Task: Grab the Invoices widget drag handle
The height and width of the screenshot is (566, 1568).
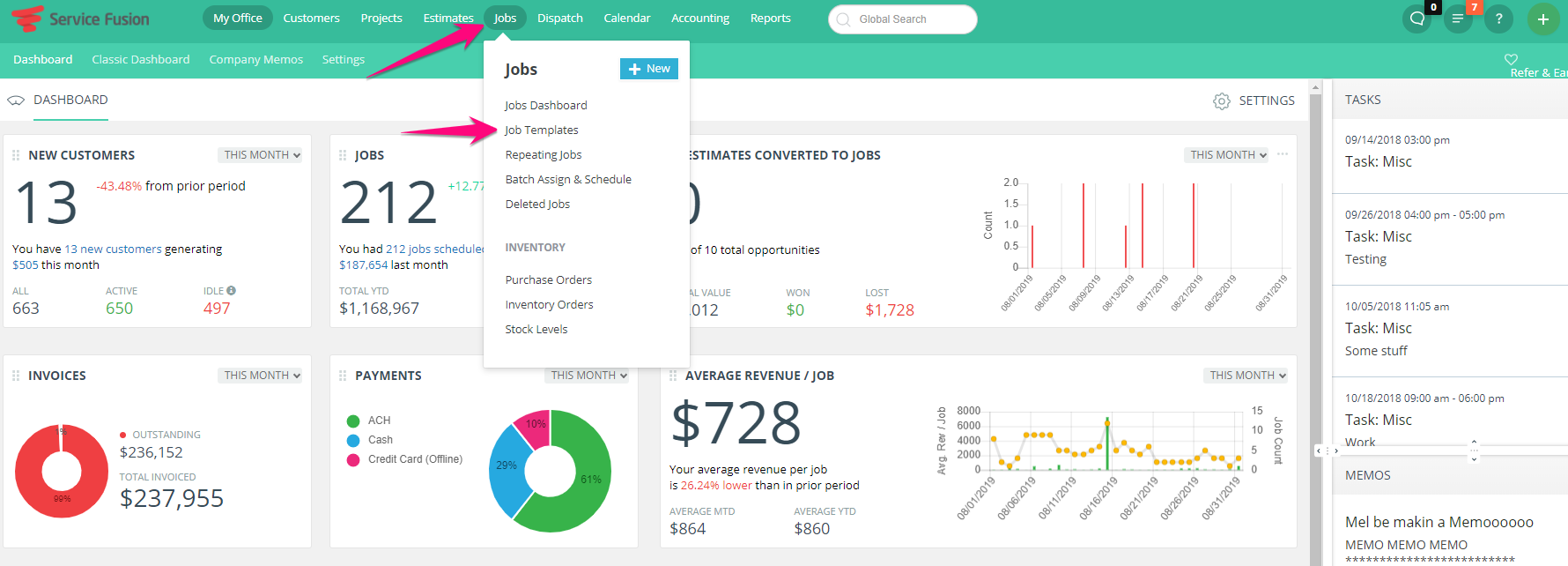Action: click(16, 376)
